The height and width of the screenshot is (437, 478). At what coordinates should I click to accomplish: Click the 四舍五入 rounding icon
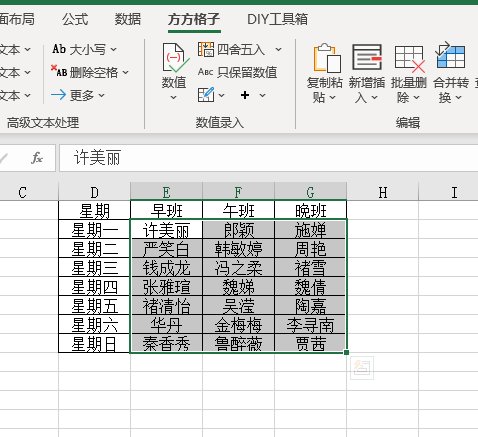pyautogui.click(x=206, y=49)
